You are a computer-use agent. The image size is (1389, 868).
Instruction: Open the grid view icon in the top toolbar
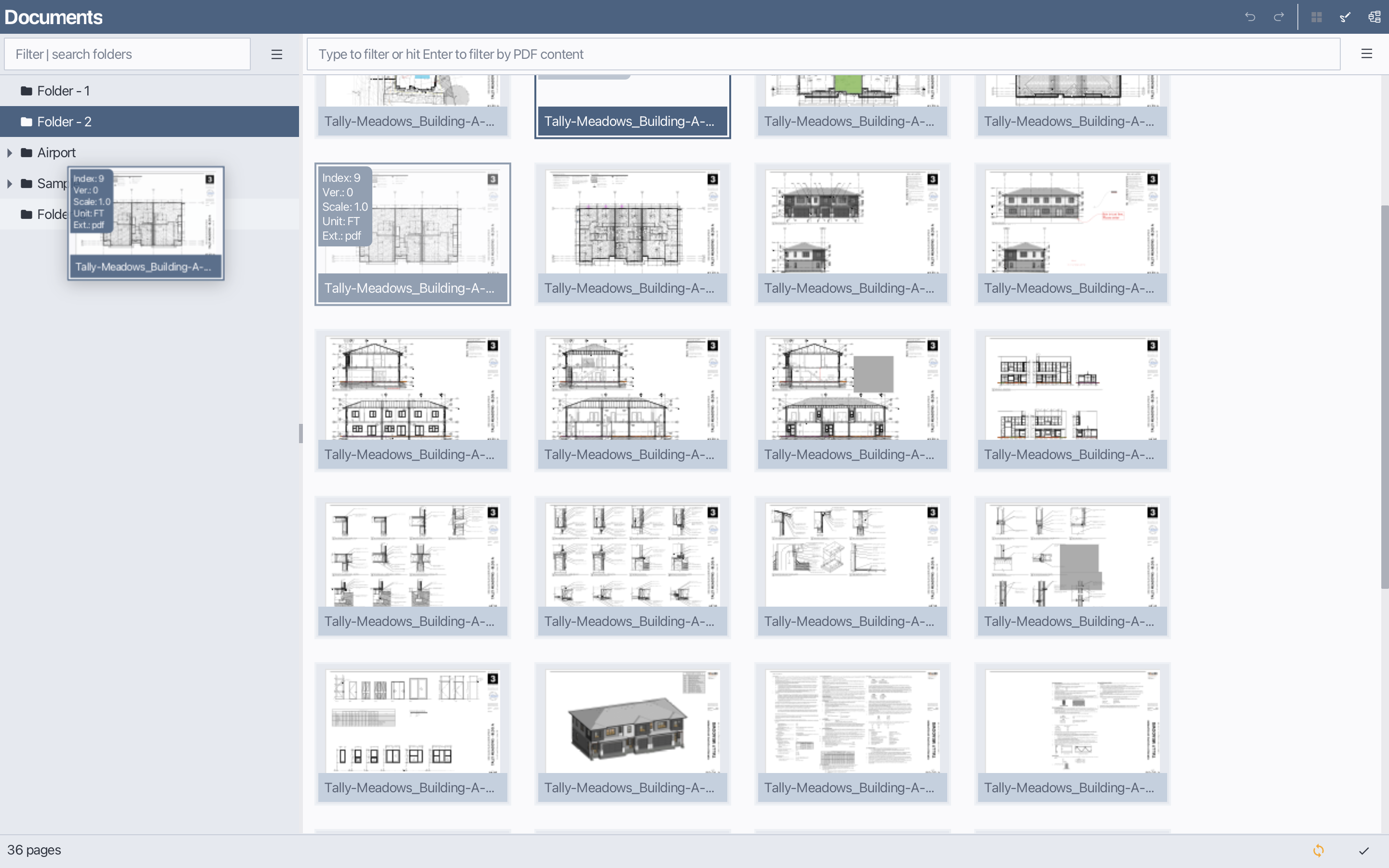tap(1317, 17)
